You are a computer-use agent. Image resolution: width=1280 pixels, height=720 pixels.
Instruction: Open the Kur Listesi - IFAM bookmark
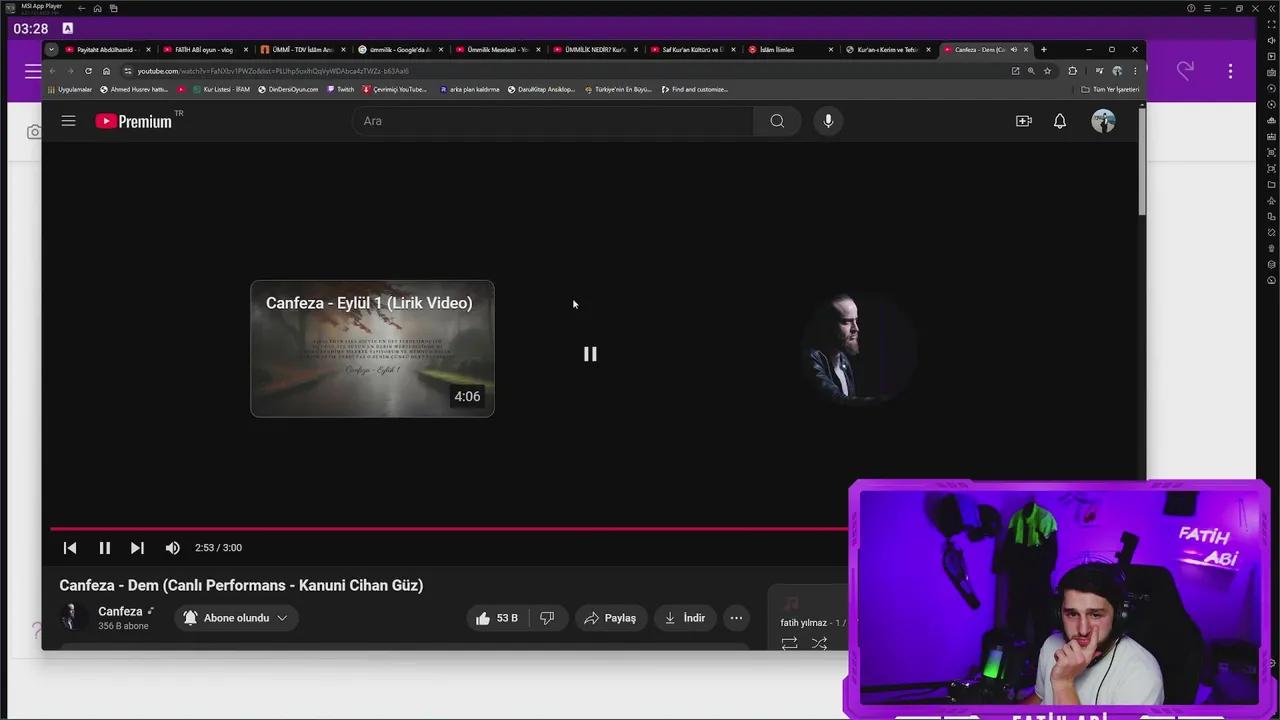[x=220, y=89]
